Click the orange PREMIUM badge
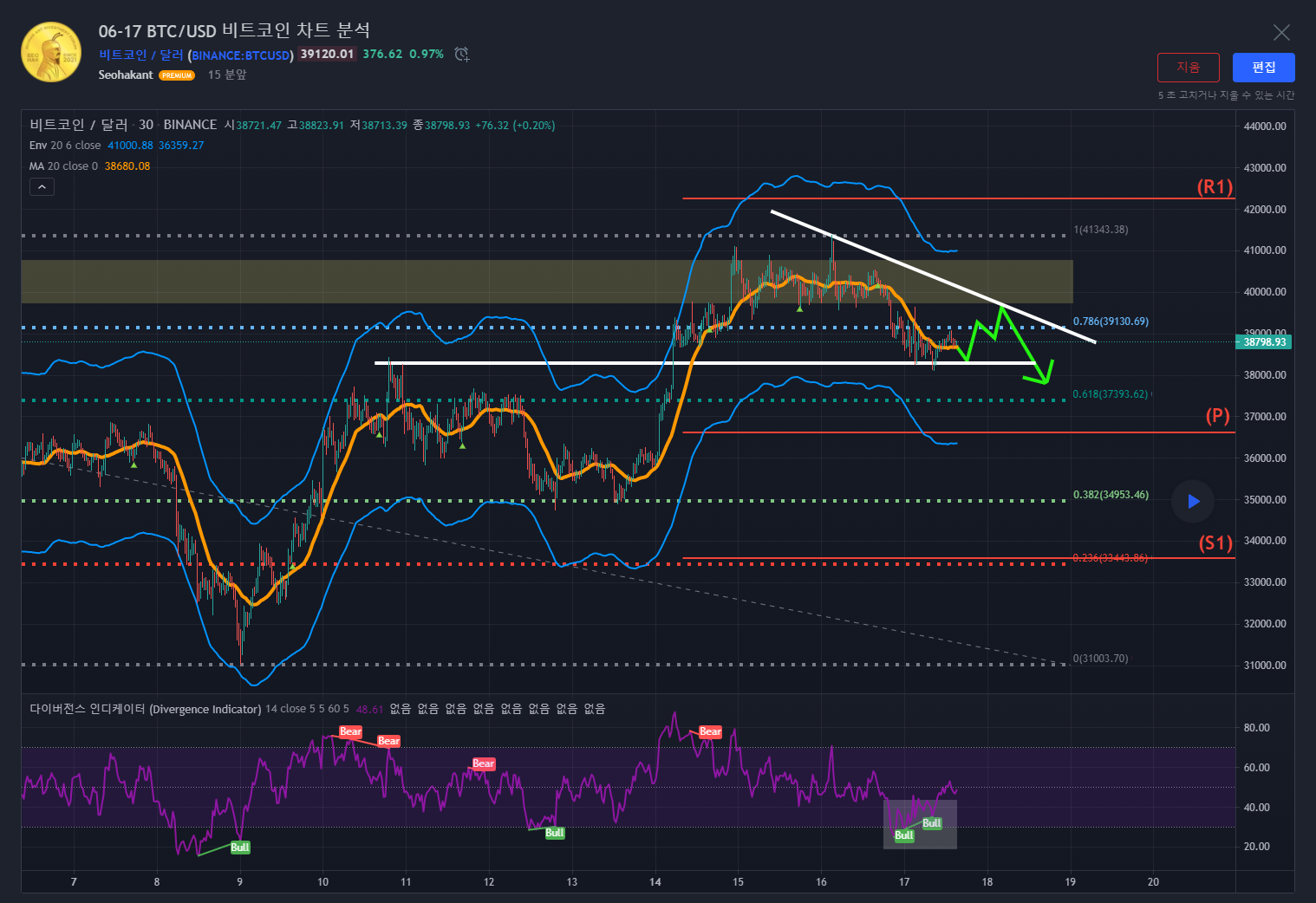Viewport: 1316px width, 903px height. pos(177,75)
